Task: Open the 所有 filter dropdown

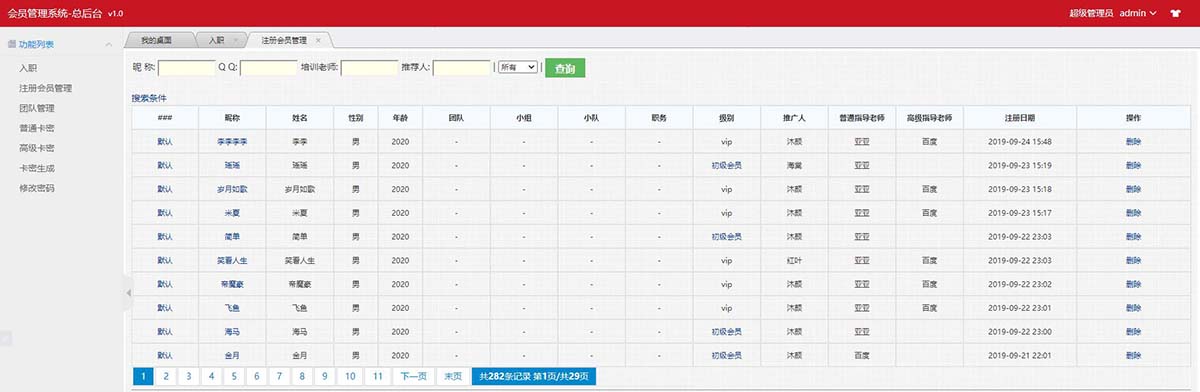Action: coord(518,67)
